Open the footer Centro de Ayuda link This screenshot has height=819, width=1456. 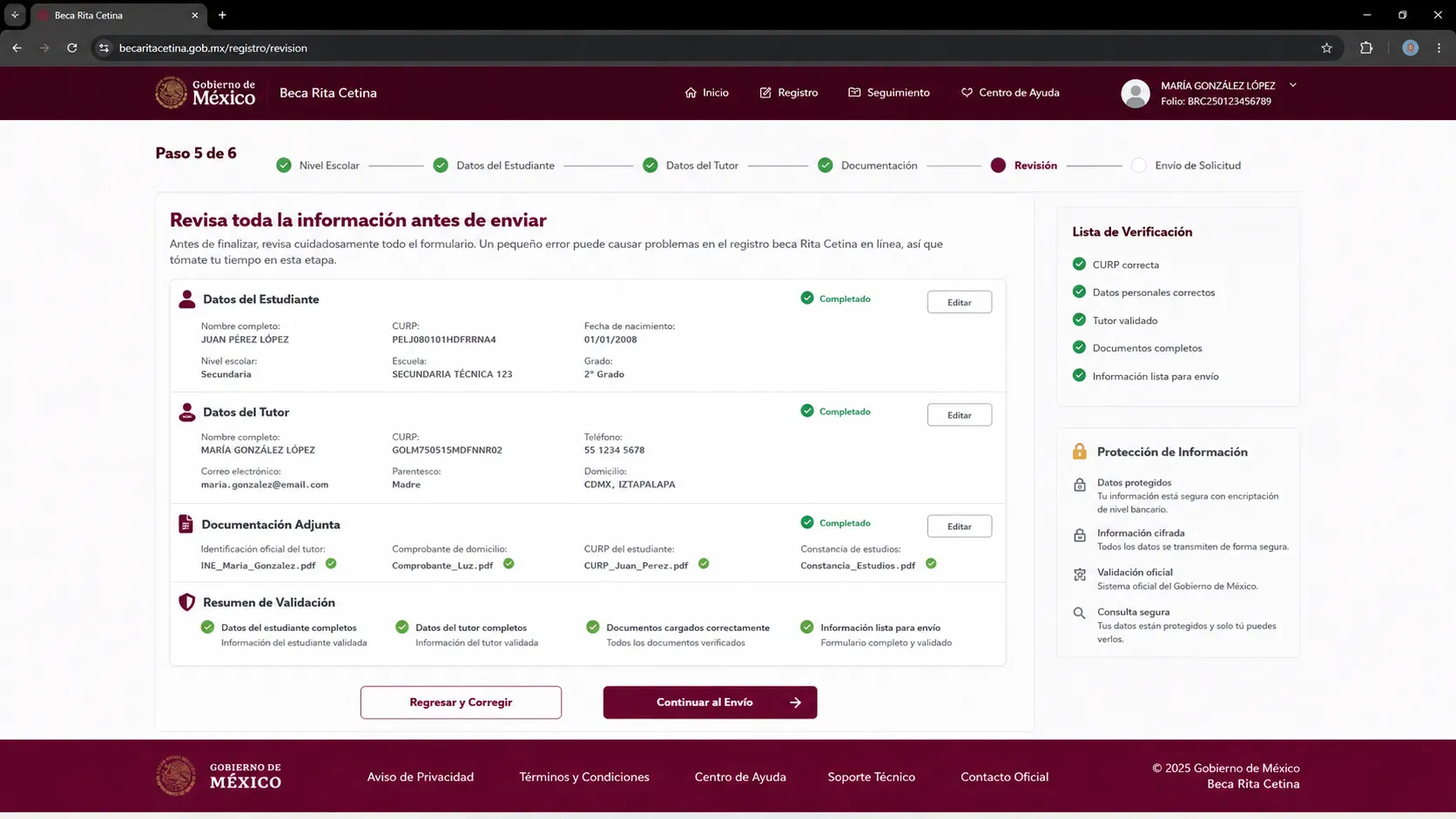(x=740, y=776)
